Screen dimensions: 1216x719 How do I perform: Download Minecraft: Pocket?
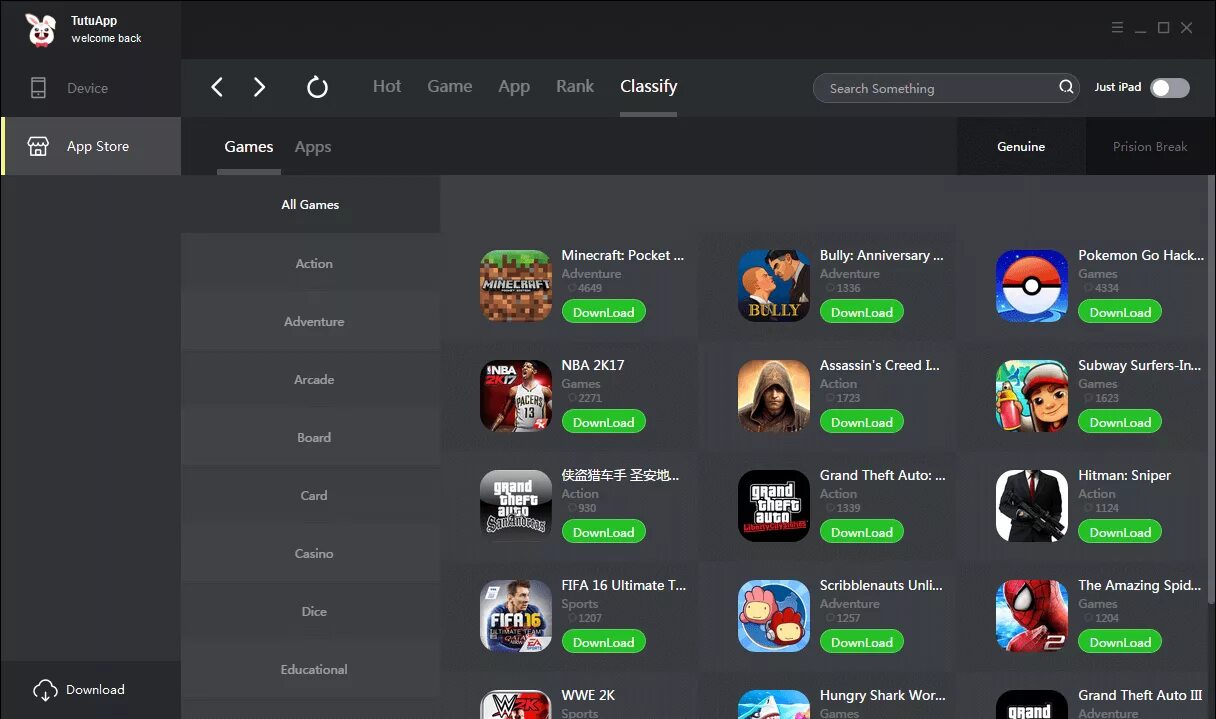pos(604,312)
